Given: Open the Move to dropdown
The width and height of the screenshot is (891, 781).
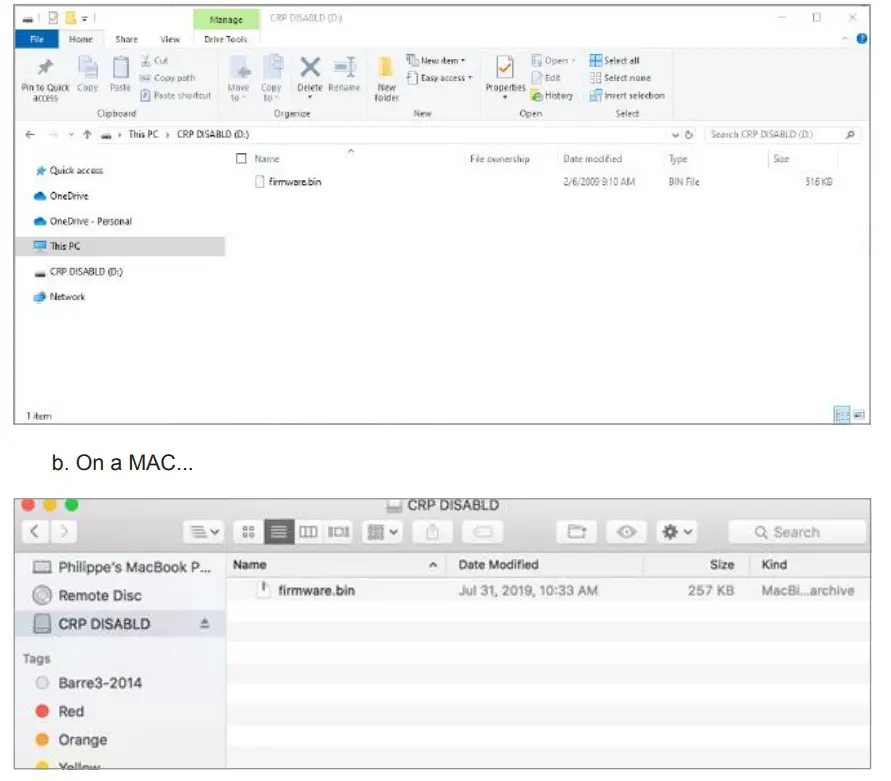Looking at the screenshot, I should coord(239,79).
